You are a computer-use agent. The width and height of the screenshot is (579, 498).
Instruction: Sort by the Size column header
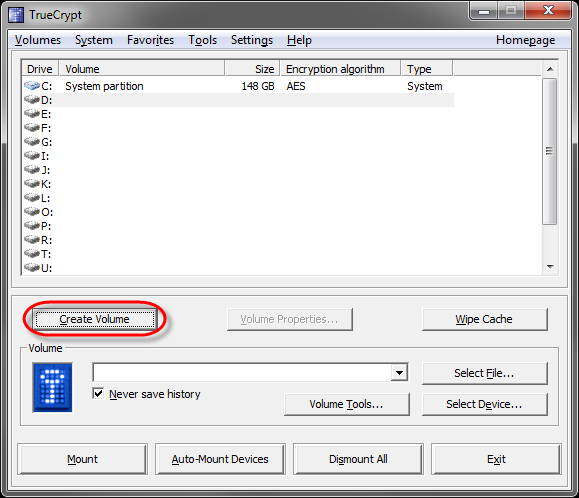pos(252,69)
